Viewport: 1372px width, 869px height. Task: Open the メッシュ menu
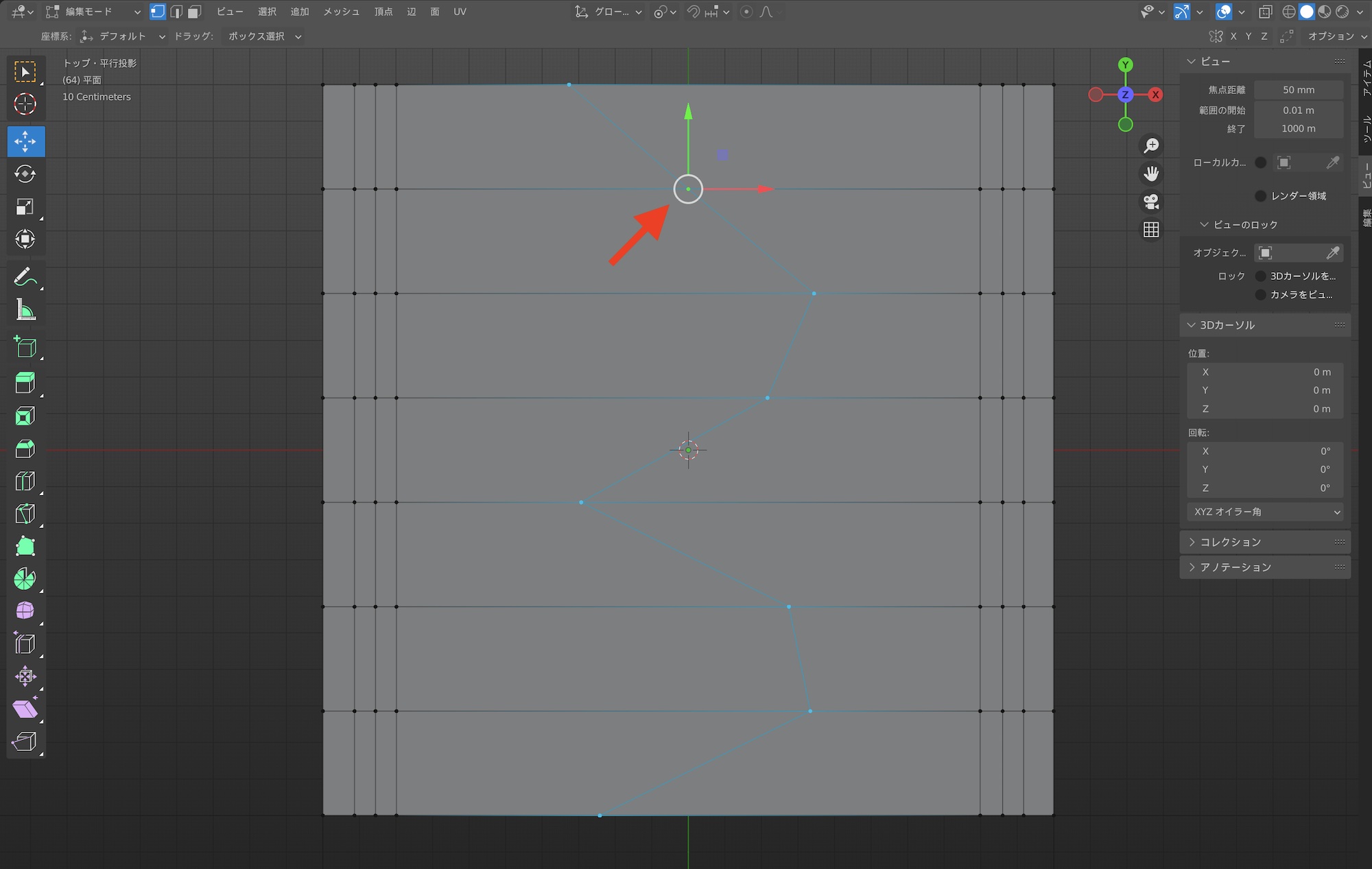click(341, 12)
